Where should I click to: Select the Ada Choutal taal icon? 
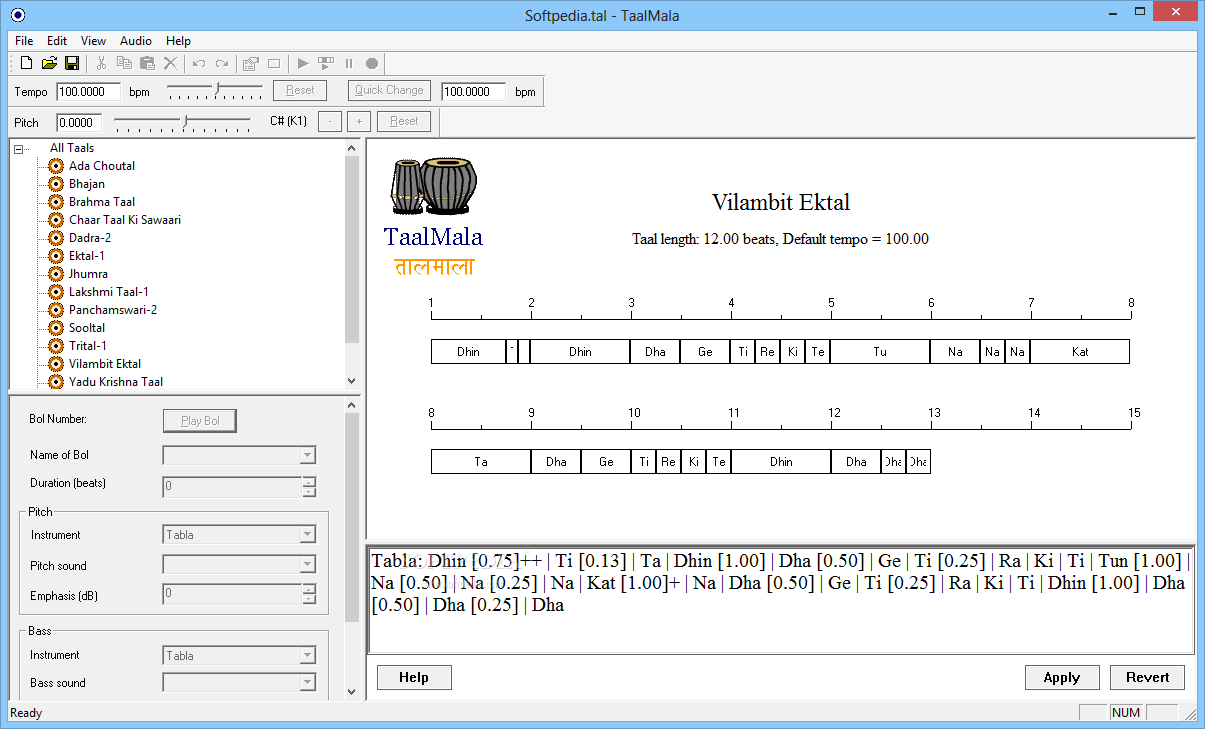tap(56, 166)
